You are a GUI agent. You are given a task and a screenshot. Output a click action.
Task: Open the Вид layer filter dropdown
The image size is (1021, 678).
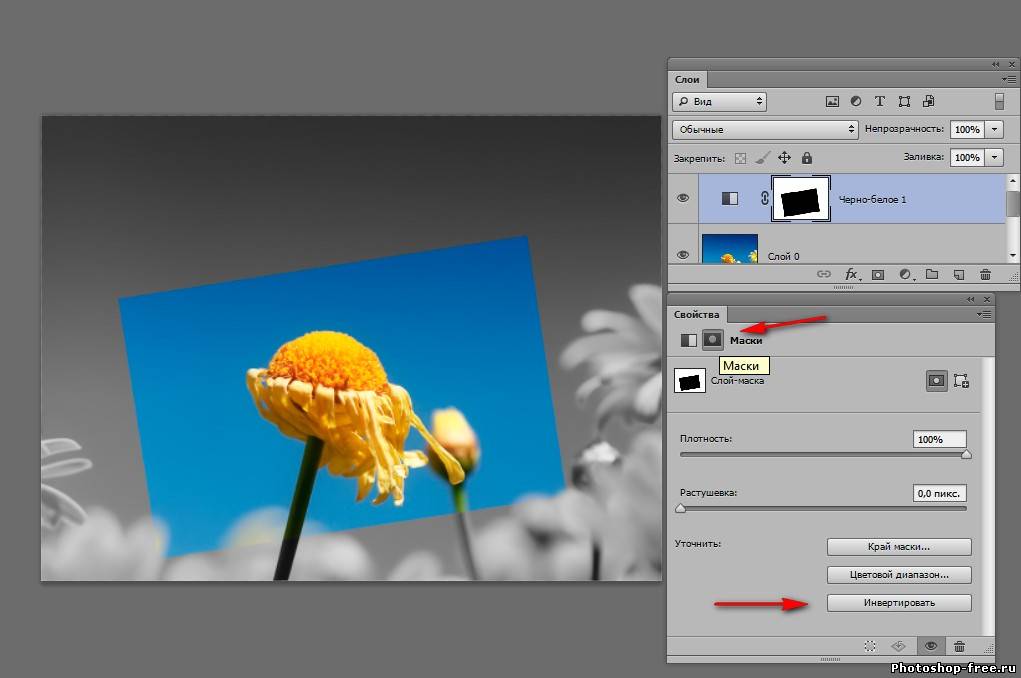(720, 101)
